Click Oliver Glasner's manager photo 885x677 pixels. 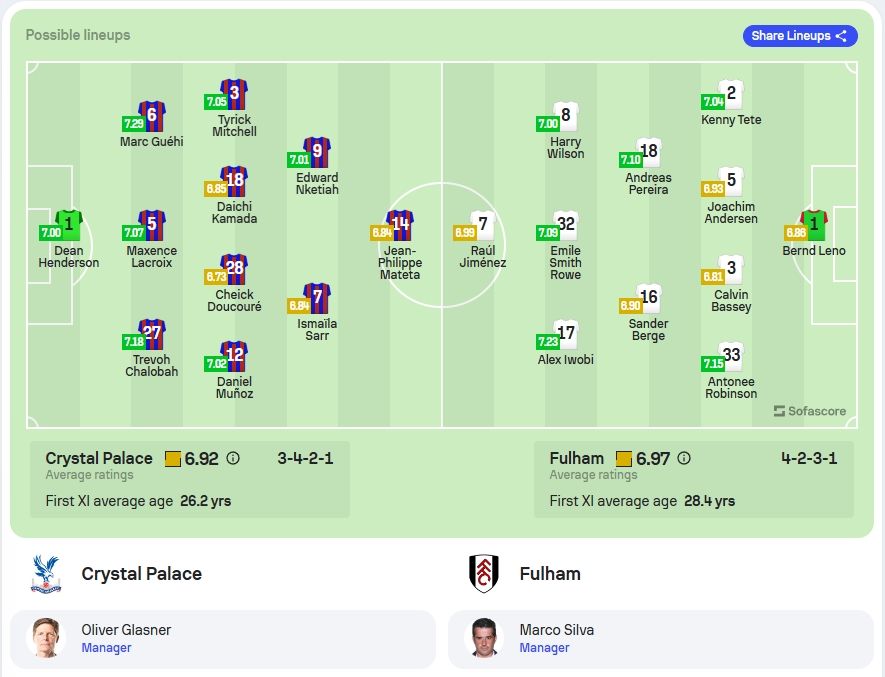click(46, 638)
